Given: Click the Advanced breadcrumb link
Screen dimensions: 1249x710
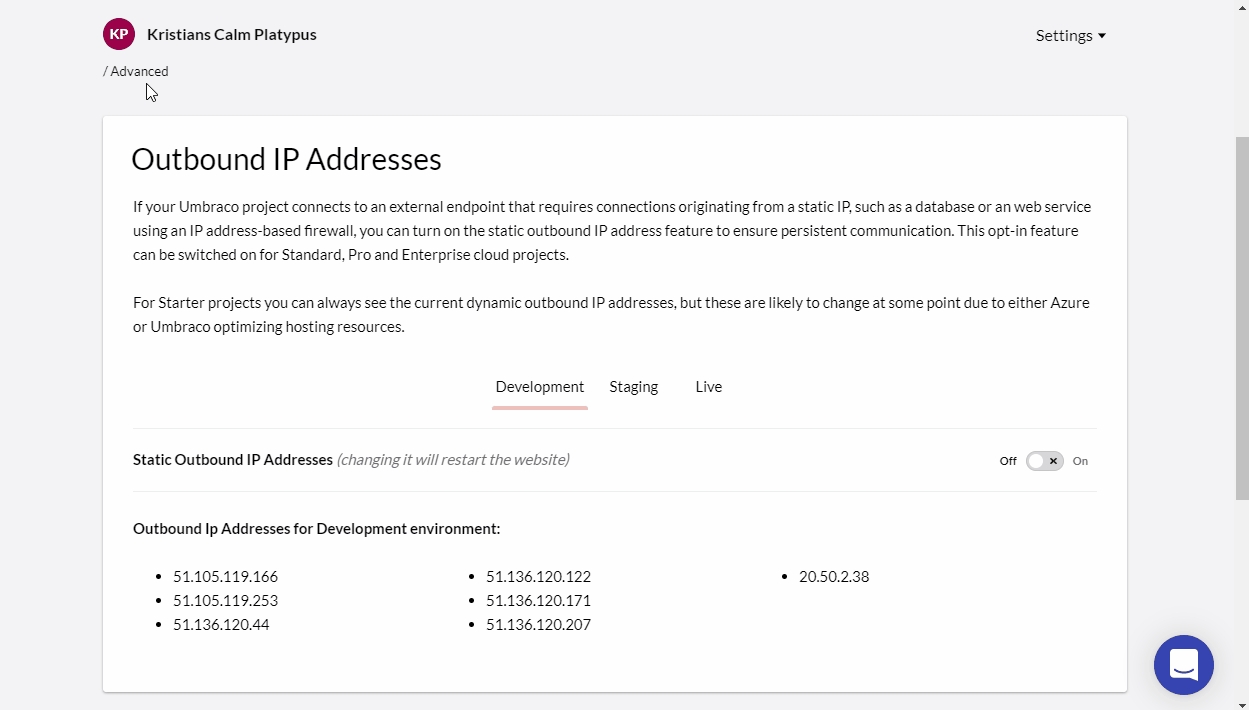Looking at the screenshot, I should (x=139, y=71).
